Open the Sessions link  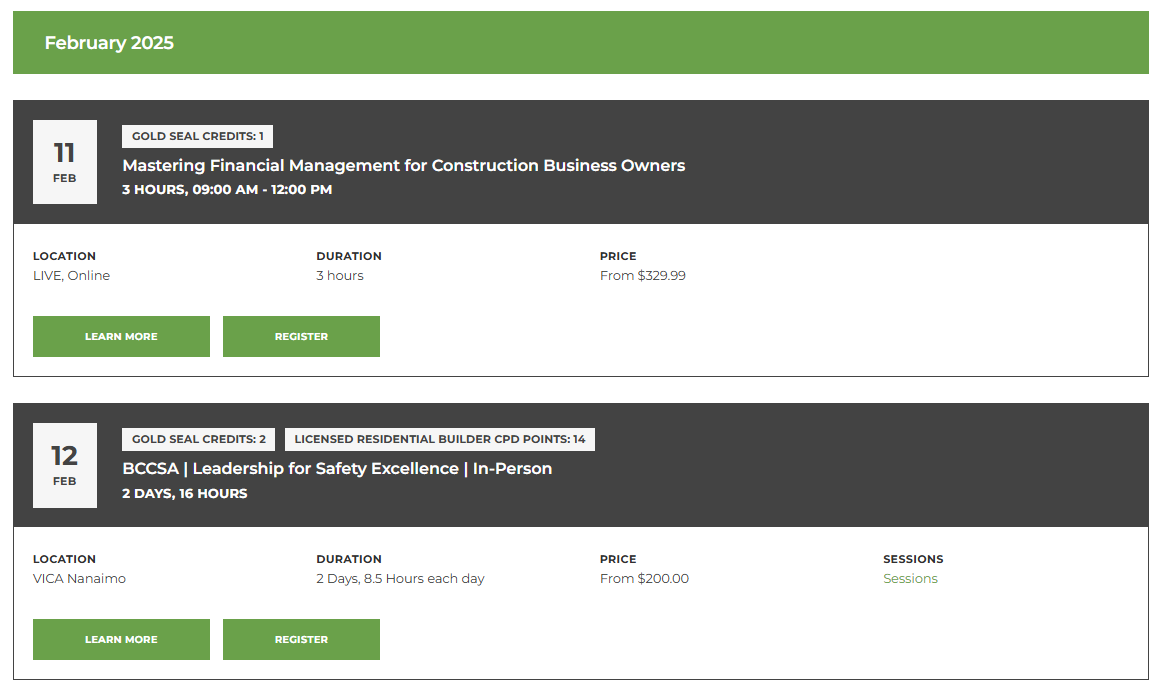pos(910,578)
